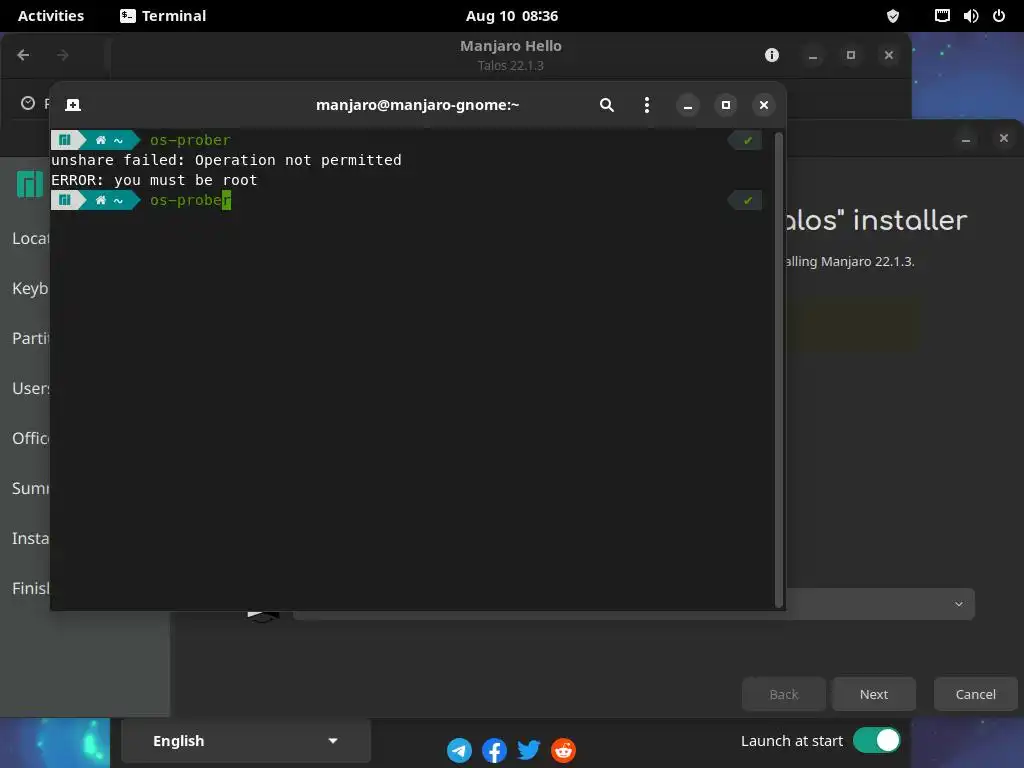This screenshot has height=768, width=1024.
Task: Open the clock and calendar panel
Action: (x=512, y=16)
